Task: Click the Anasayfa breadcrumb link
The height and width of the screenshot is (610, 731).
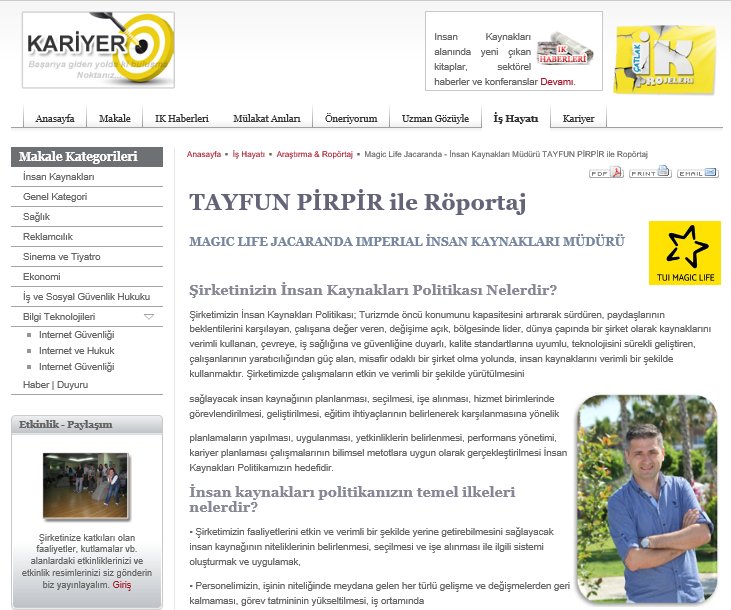Action: (x=204, y=154)
